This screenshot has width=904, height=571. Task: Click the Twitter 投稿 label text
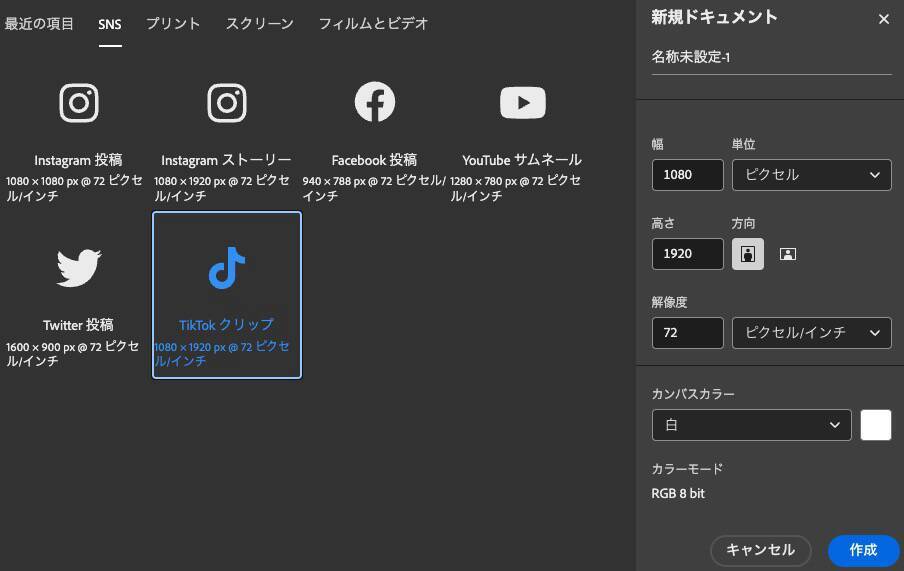click(78, 325)
